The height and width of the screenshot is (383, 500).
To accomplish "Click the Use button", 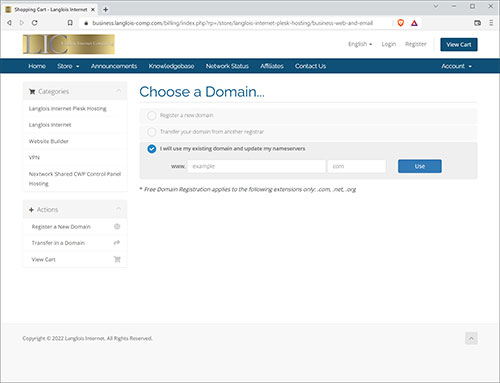I will (x=420, y=166).
